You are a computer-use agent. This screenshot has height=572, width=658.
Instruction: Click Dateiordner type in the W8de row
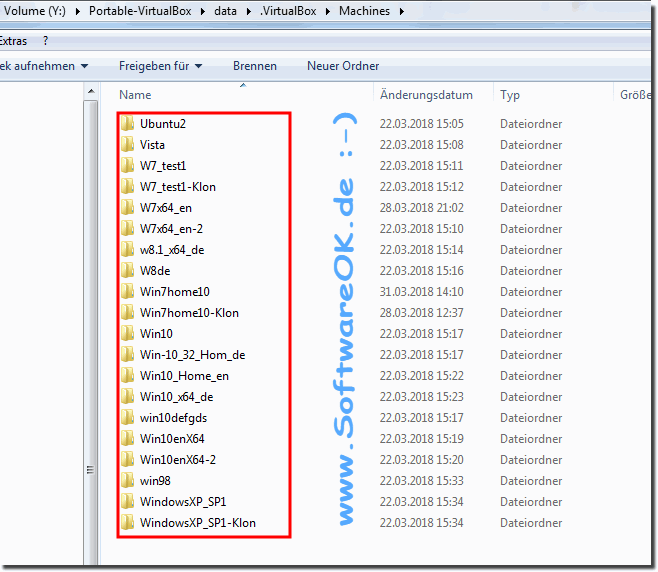(x=531, y=271)
